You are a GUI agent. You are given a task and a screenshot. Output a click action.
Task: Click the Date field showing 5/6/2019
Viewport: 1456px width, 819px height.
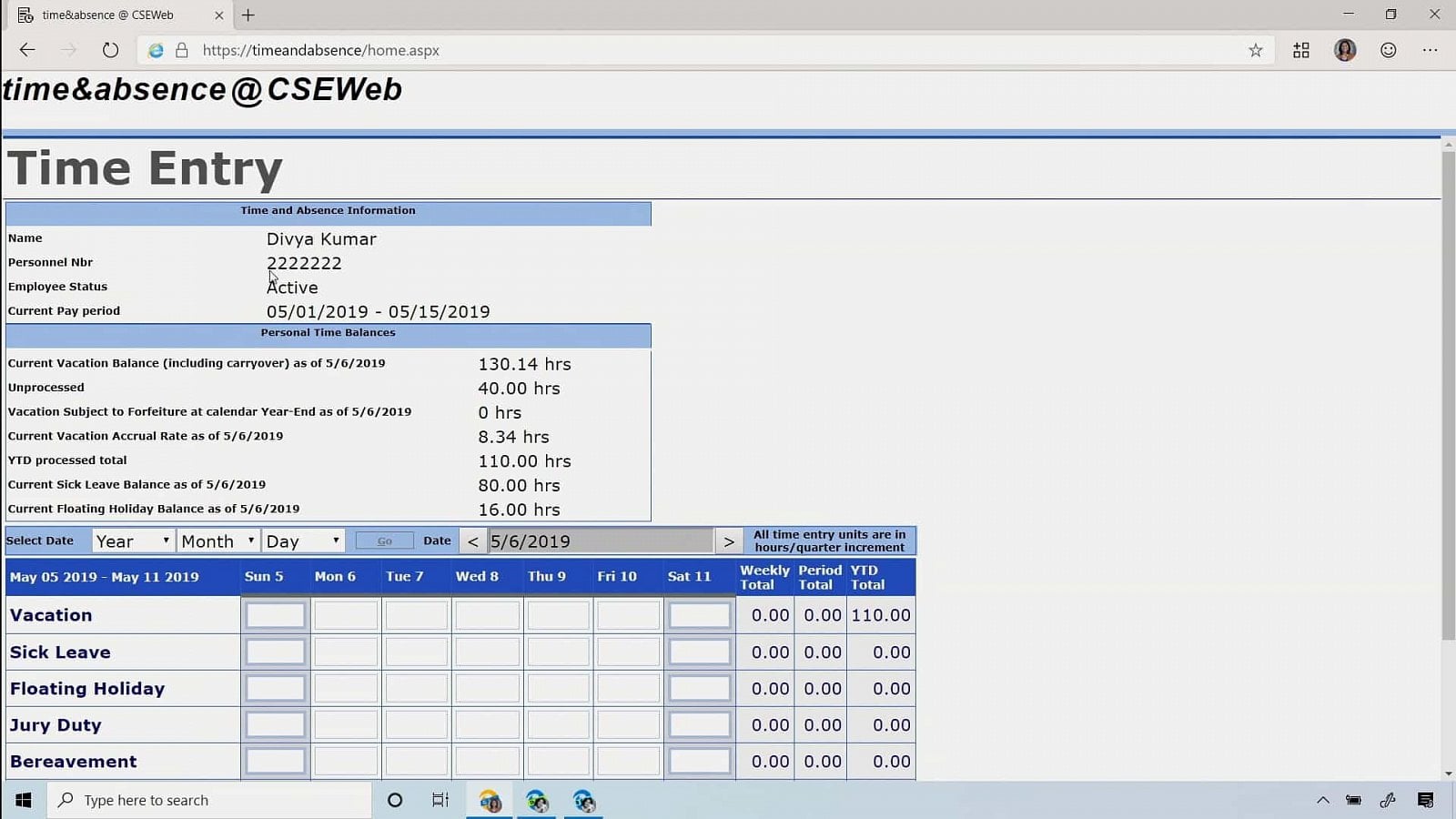(x=601, y=541)
